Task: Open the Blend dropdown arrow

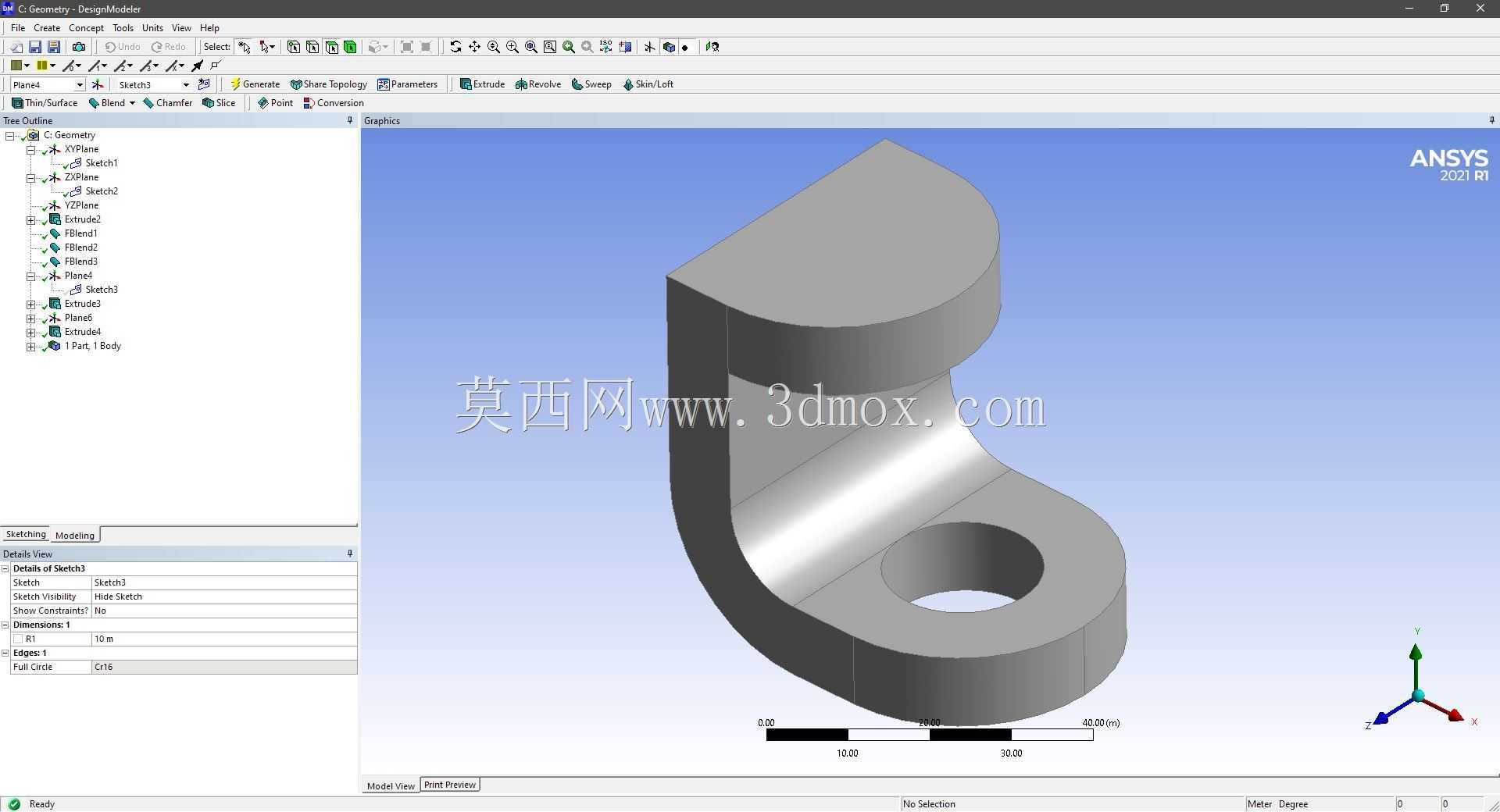Action: (132, 103)
